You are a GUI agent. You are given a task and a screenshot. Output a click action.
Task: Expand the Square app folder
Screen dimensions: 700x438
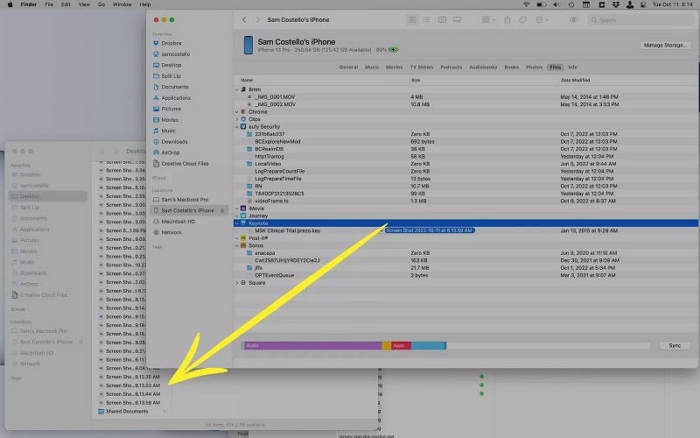point(238,283)
